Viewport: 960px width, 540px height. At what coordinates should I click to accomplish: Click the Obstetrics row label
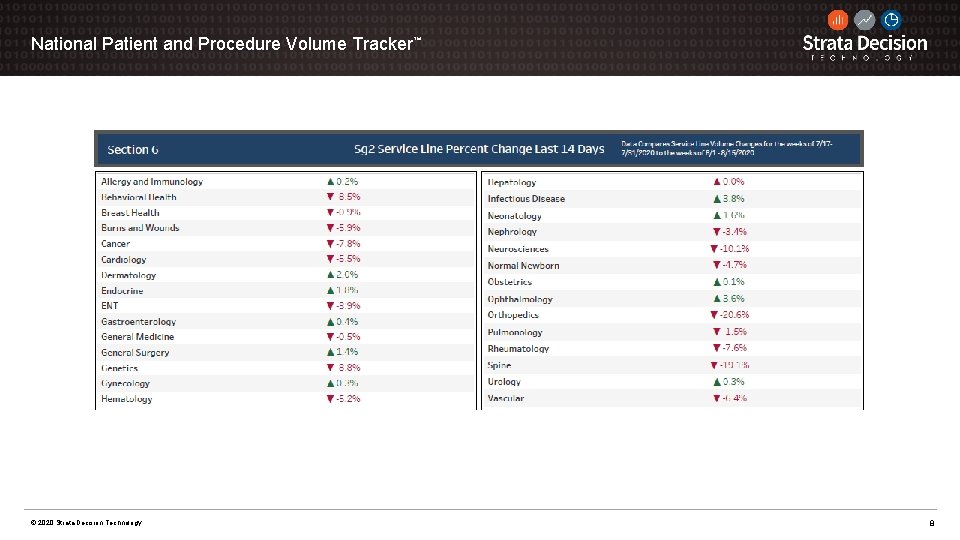[x=510, y=282]
